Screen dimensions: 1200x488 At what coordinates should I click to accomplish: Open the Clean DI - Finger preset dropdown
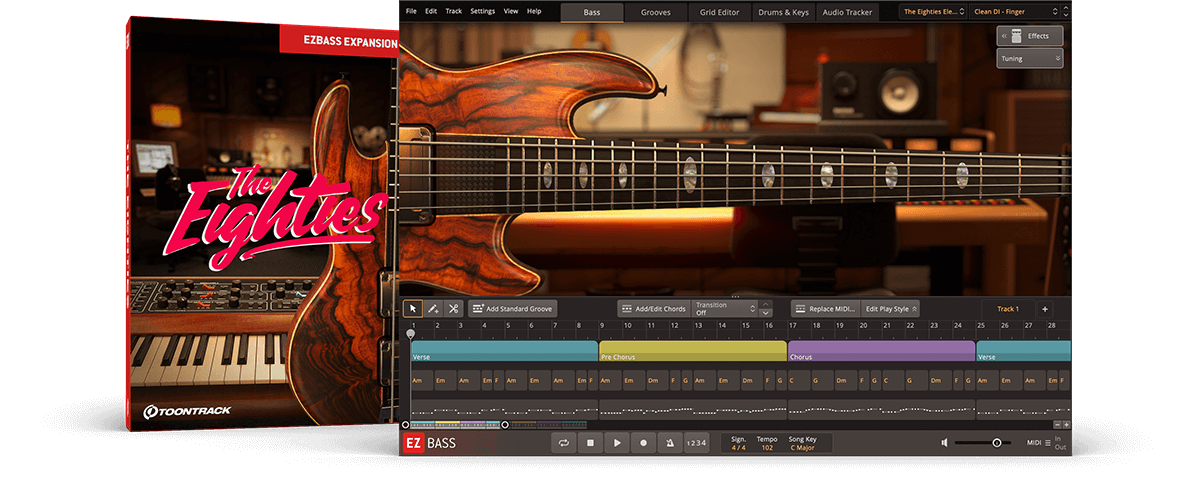coord(1016,12)
